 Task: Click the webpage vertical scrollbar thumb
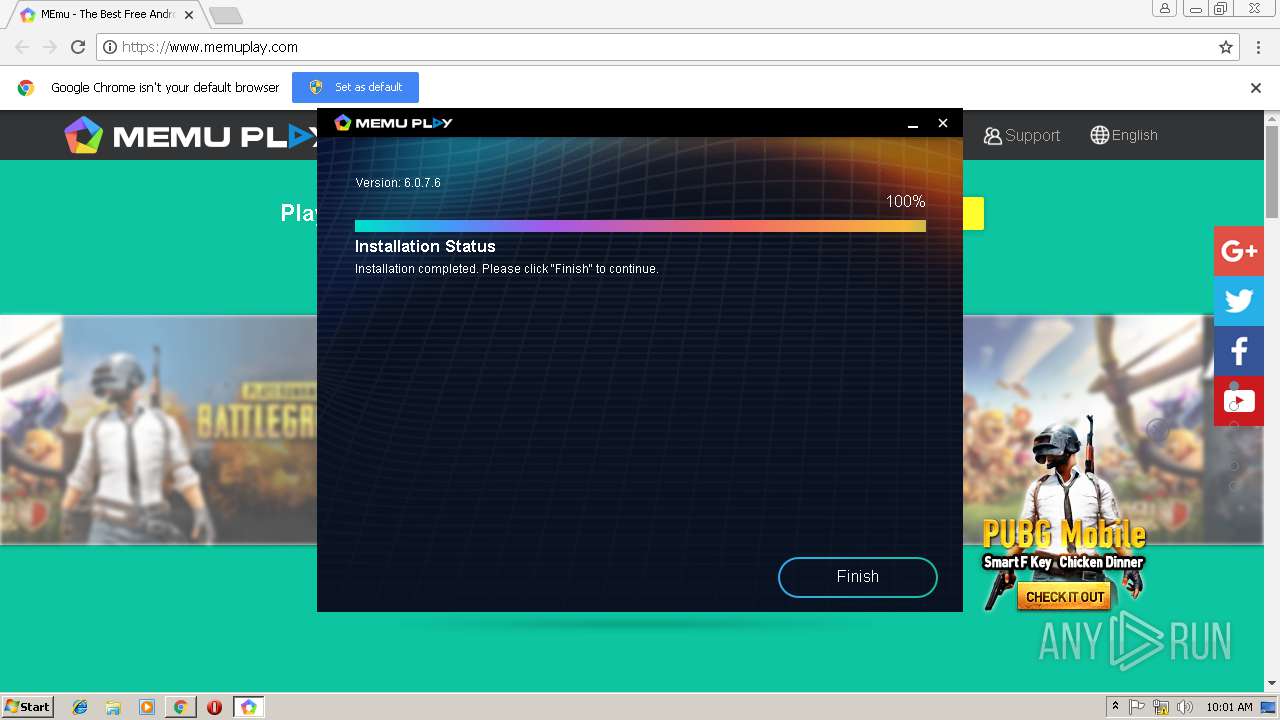point(1272,172)
